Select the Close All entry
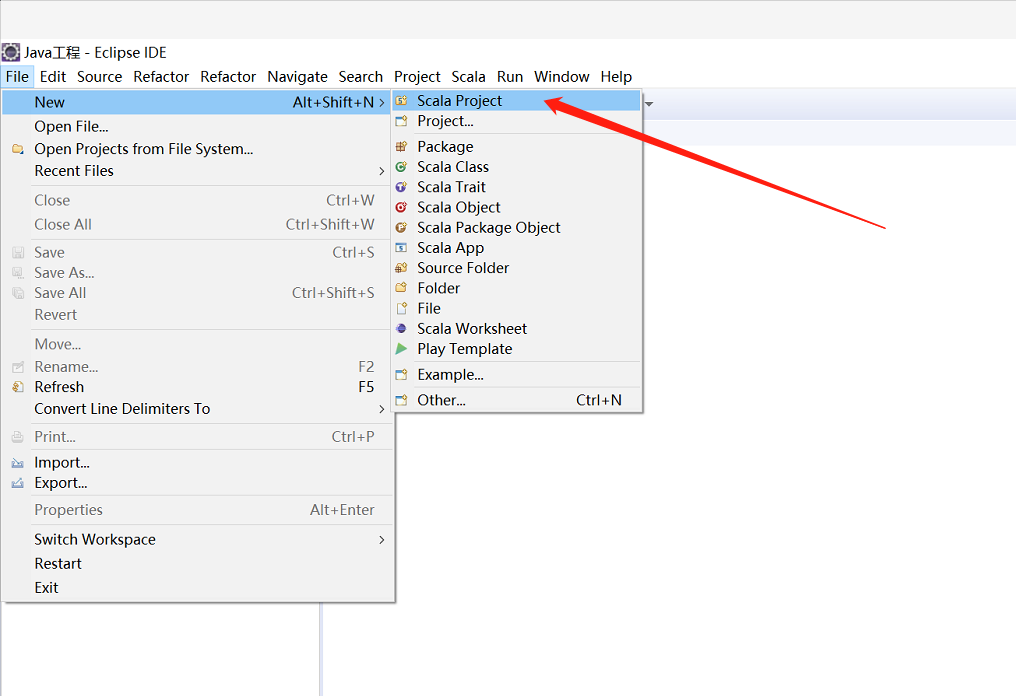 pyautogui.click(x=198, y=224)
